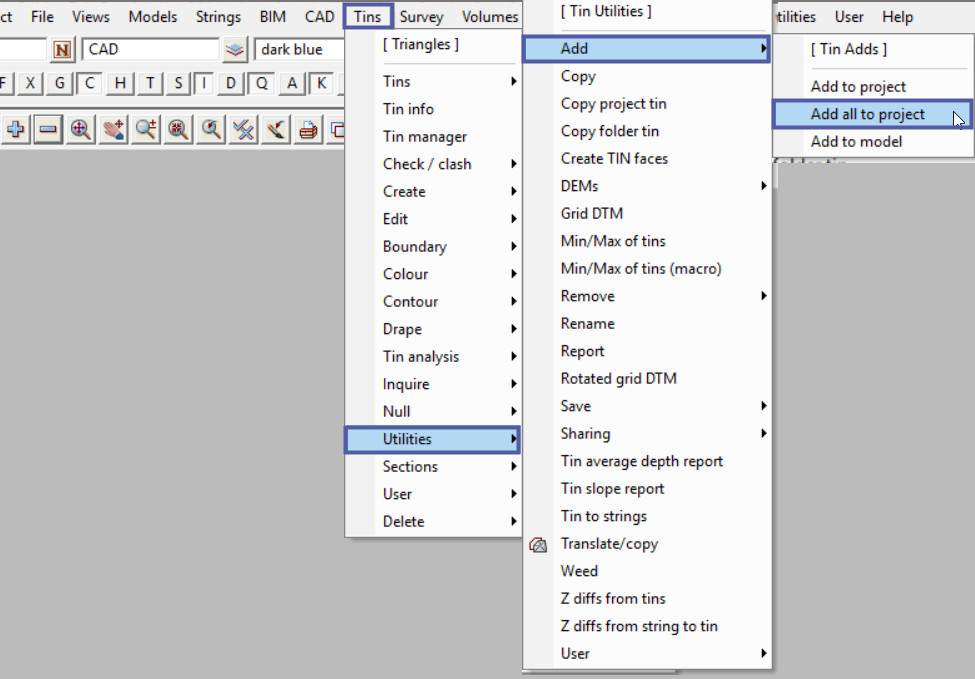This screenshot has width=975, height=679.
Task: Click the red minus icon in the view toolbar
Action: [48, 129]
